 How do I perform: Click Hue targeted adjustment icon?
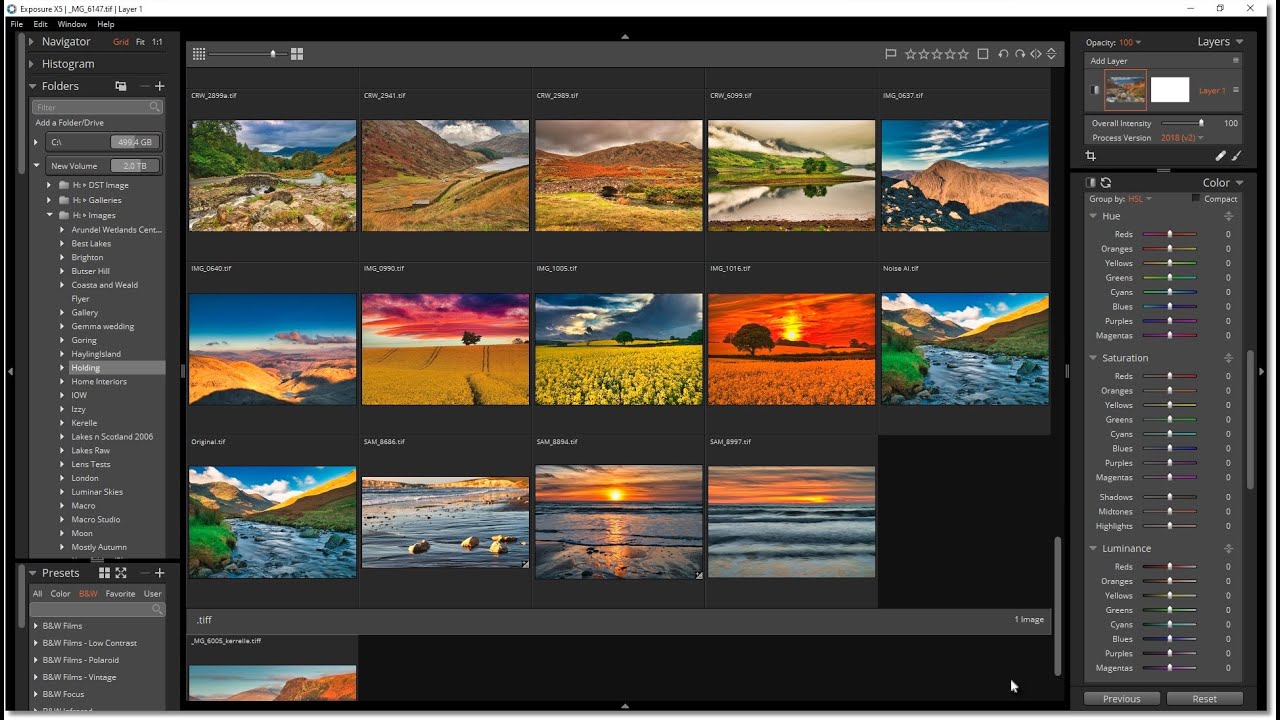1229,216
